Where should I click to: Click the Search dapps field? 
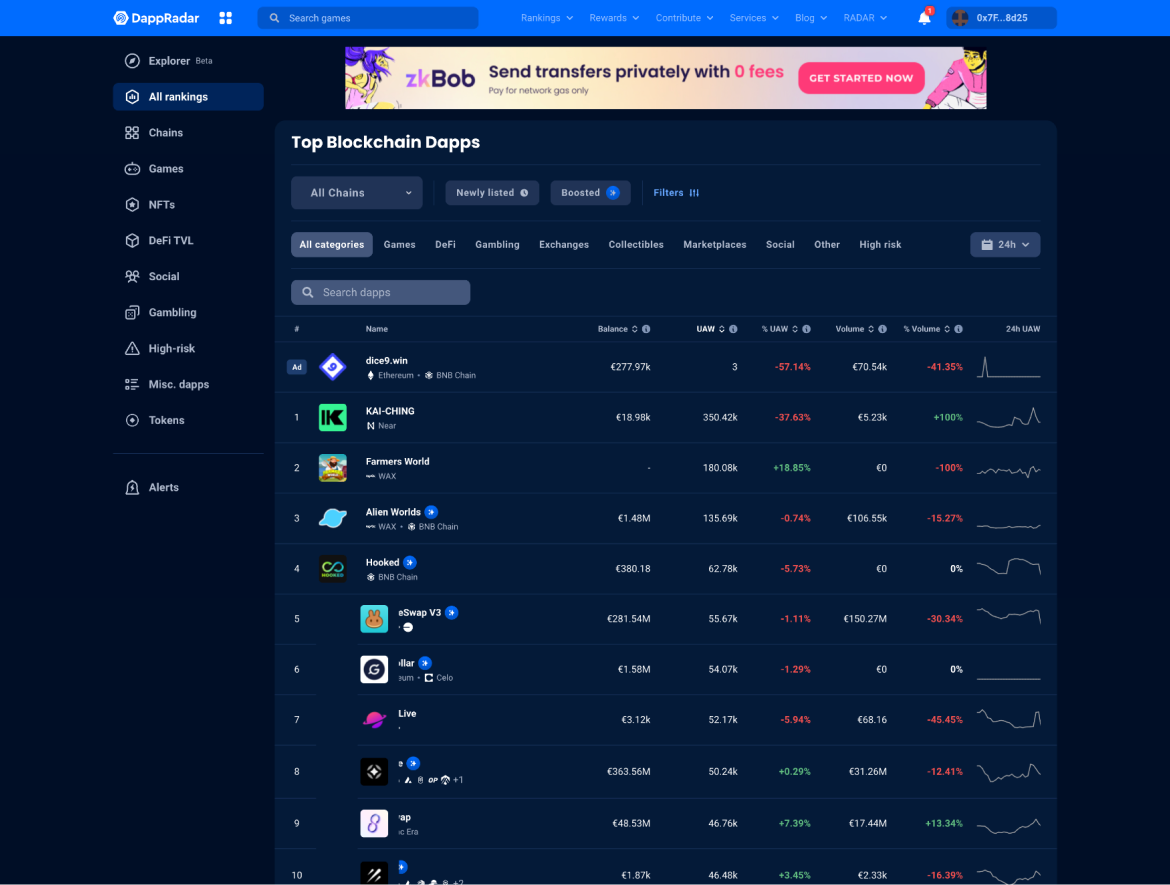(381, 293)
